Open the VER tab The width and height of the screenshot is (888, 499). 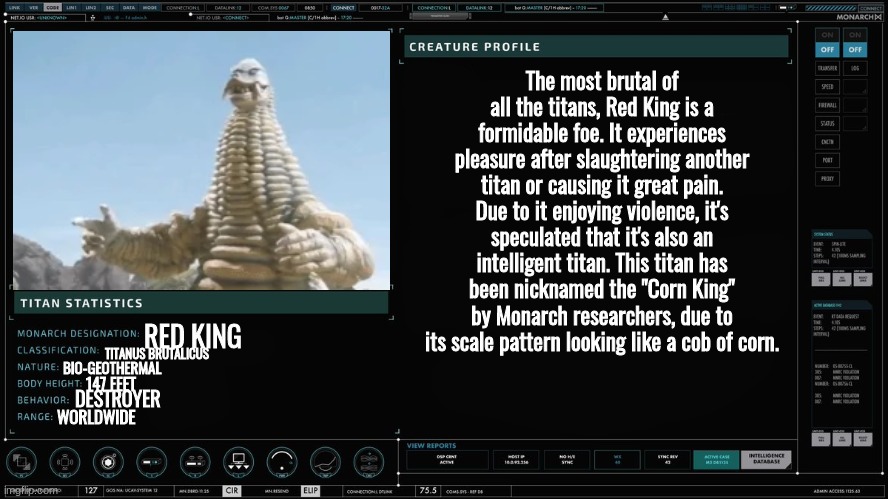(33, 8)
